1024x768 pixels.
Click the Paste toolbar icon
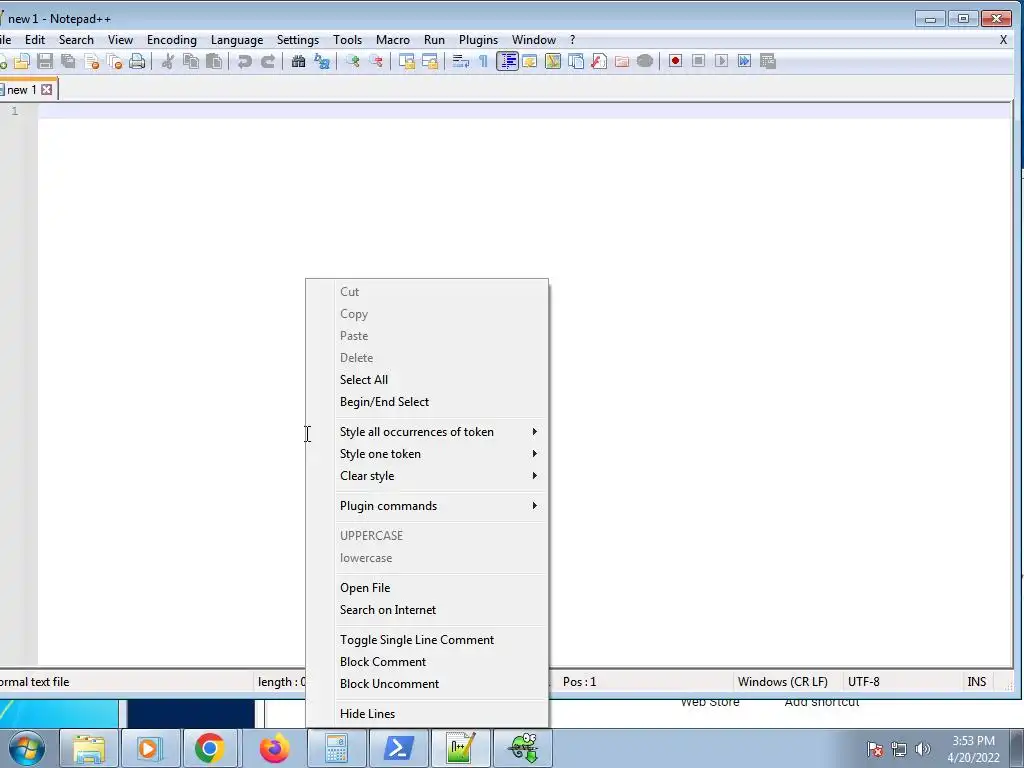[214, 61]
